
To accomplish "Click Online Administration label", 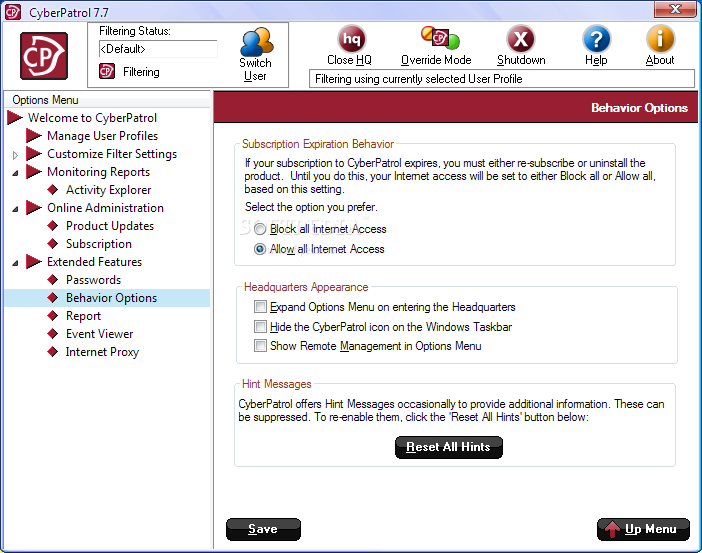I will 105,208.
